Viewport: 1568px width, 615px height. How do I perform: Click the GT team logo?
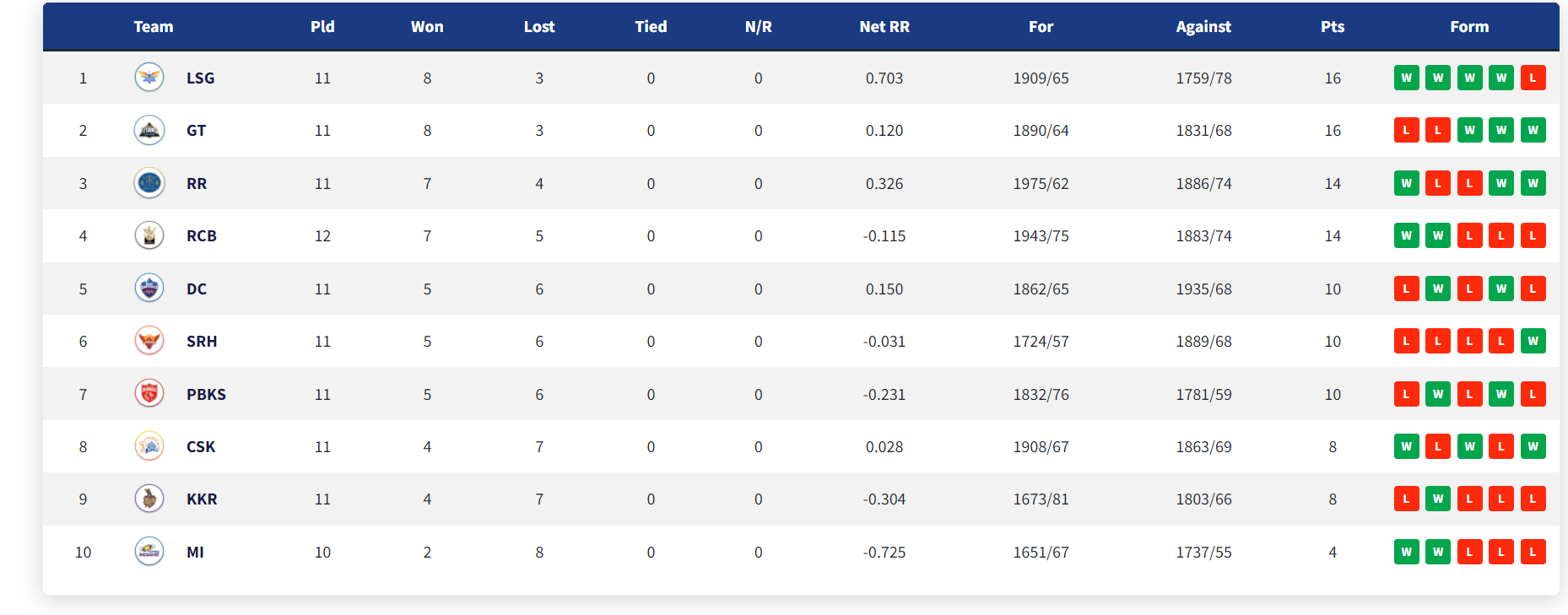[x=149, y=130]
